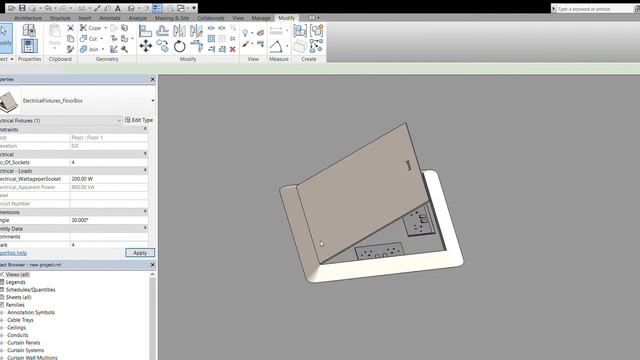Open the Insert ribbon tab

[85, 18]
